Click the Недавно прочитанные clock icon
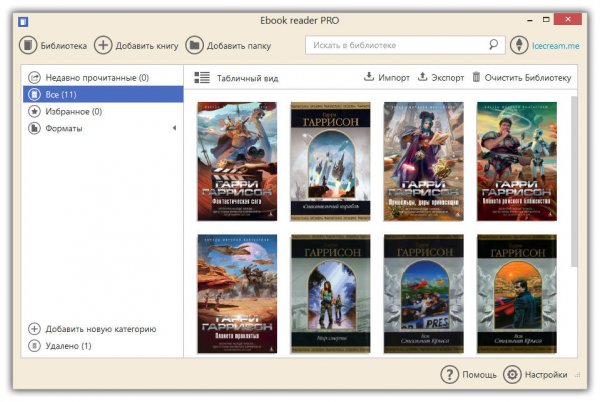Viewport: 600px width, 402px height. (x=34, y=78)
